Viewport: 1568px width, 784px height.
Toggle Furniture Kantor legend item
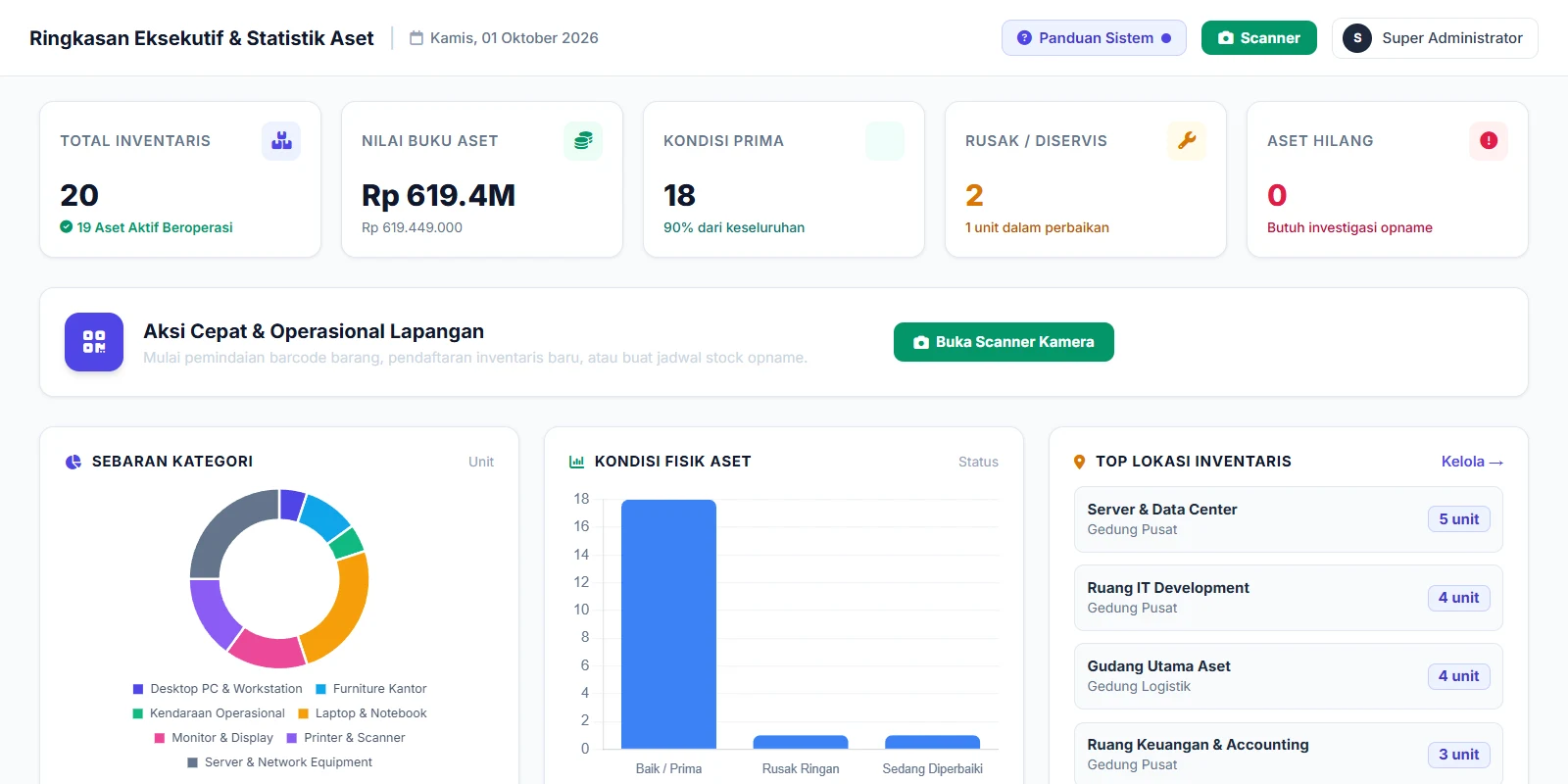[x=370, y=689]
